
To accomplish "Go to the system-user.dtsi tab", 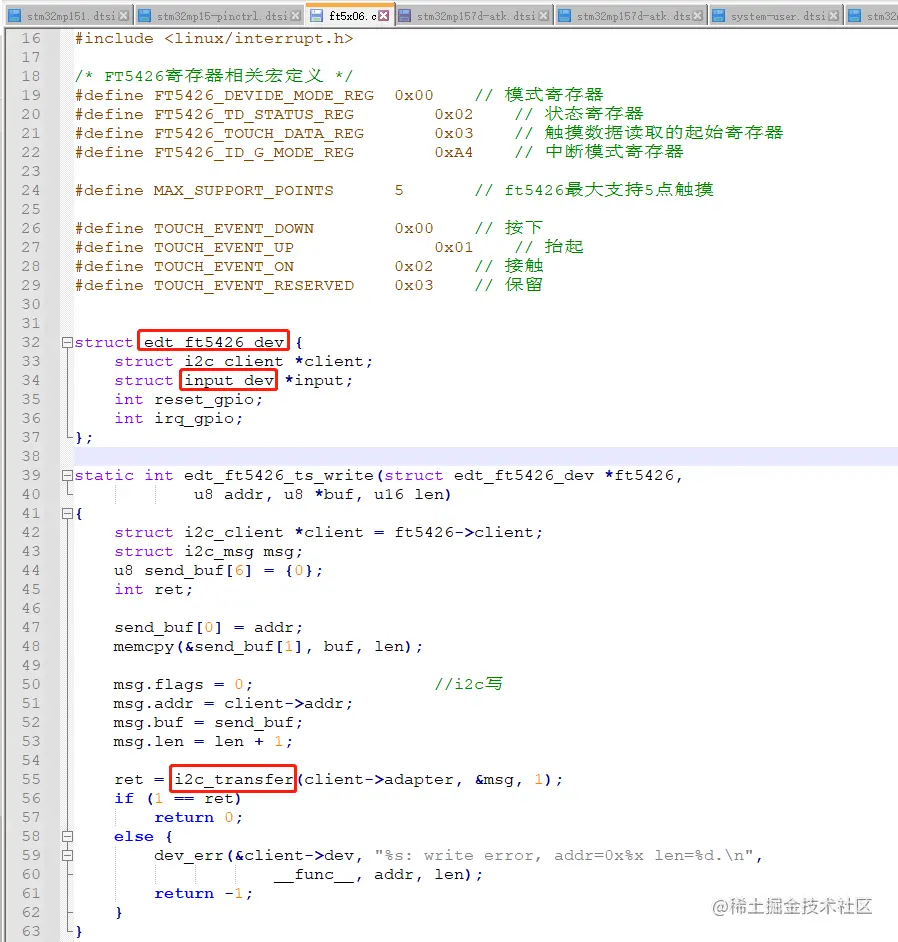I will (778, 16).
